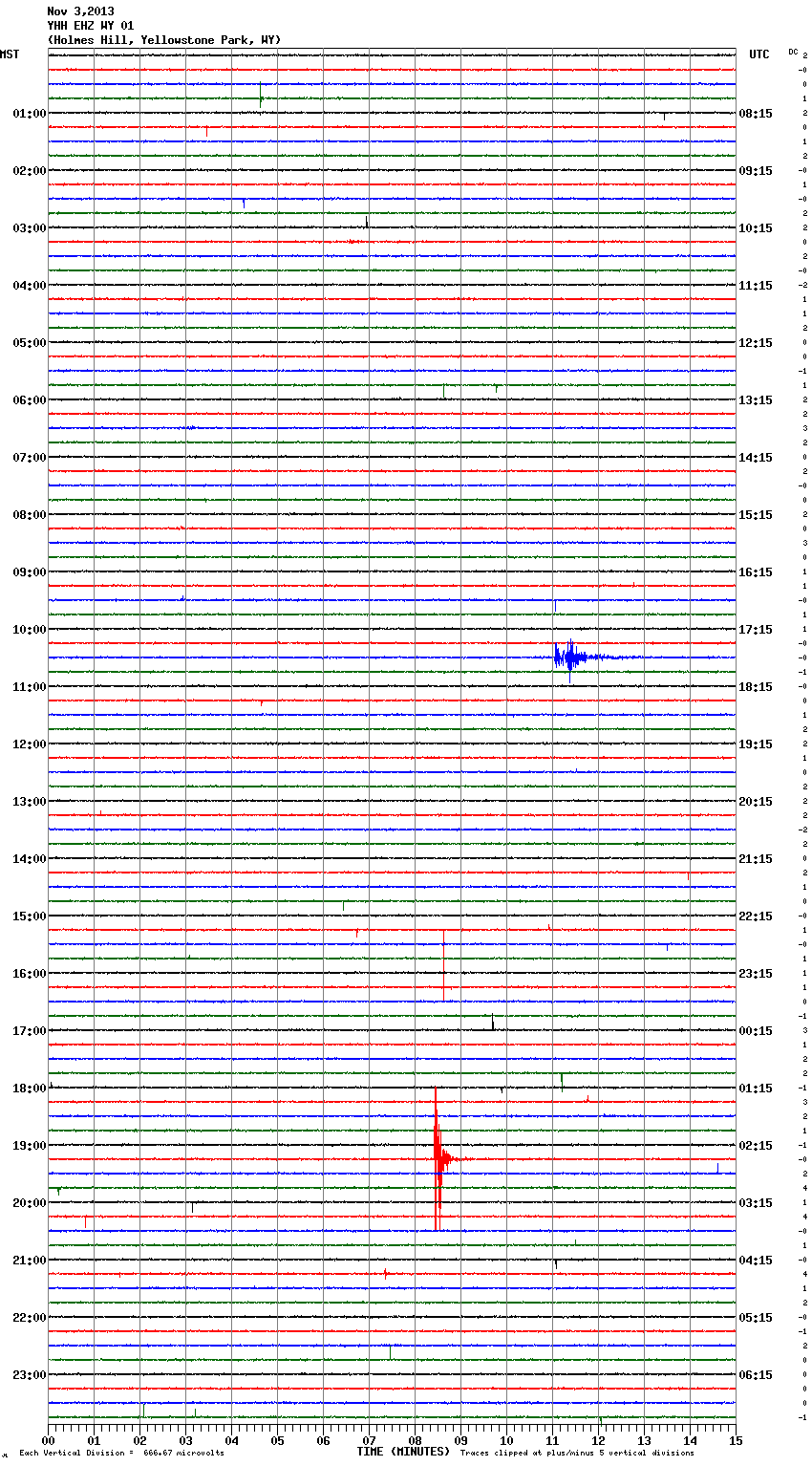
Task: Click the "Traces clipped at plus/minus" footnote
Action: tap(577, 1453)
